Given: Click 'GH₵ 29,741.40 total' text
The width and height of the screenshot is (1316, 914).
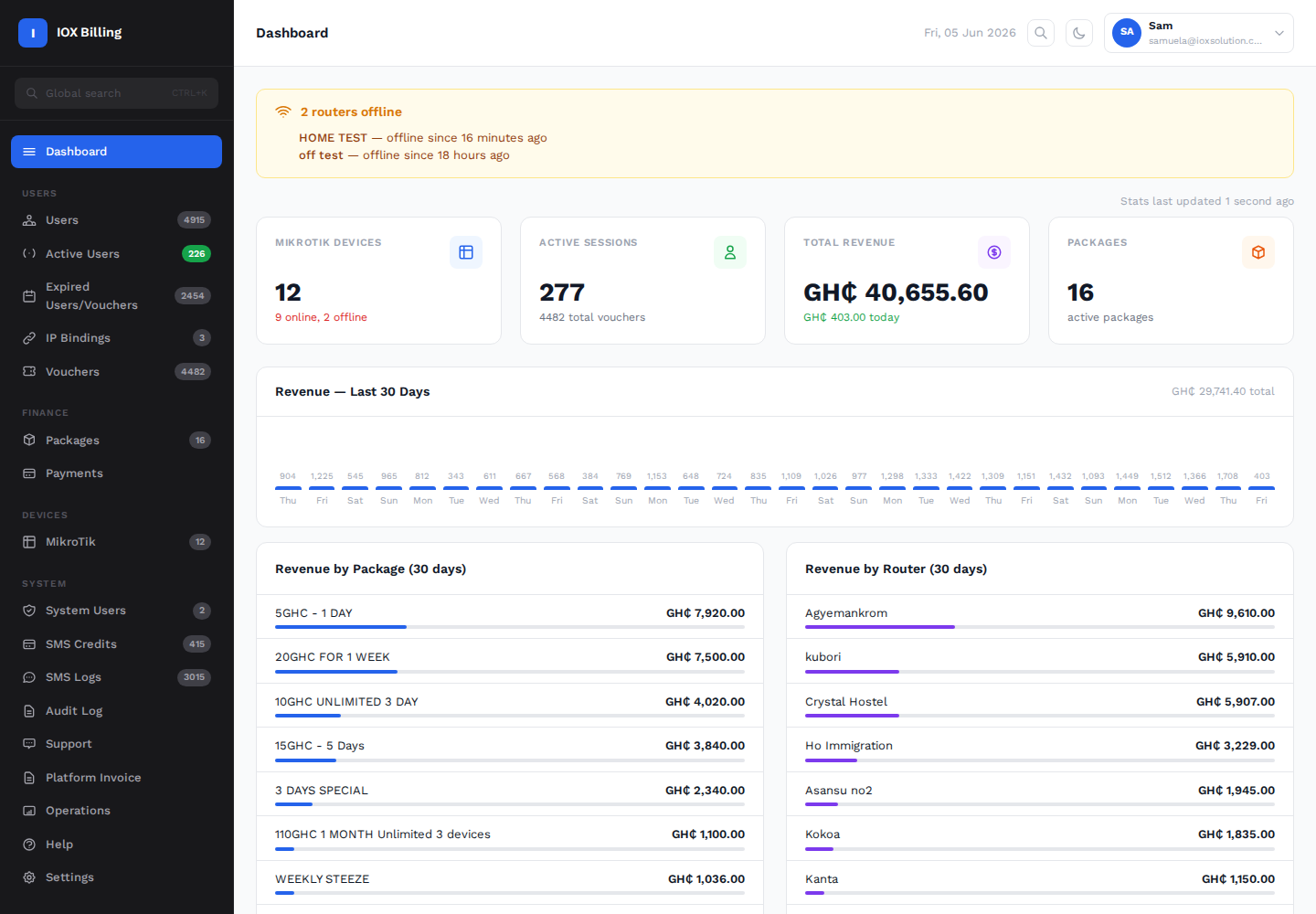Looking at the screenshot, I should [x=1223, y=391].
